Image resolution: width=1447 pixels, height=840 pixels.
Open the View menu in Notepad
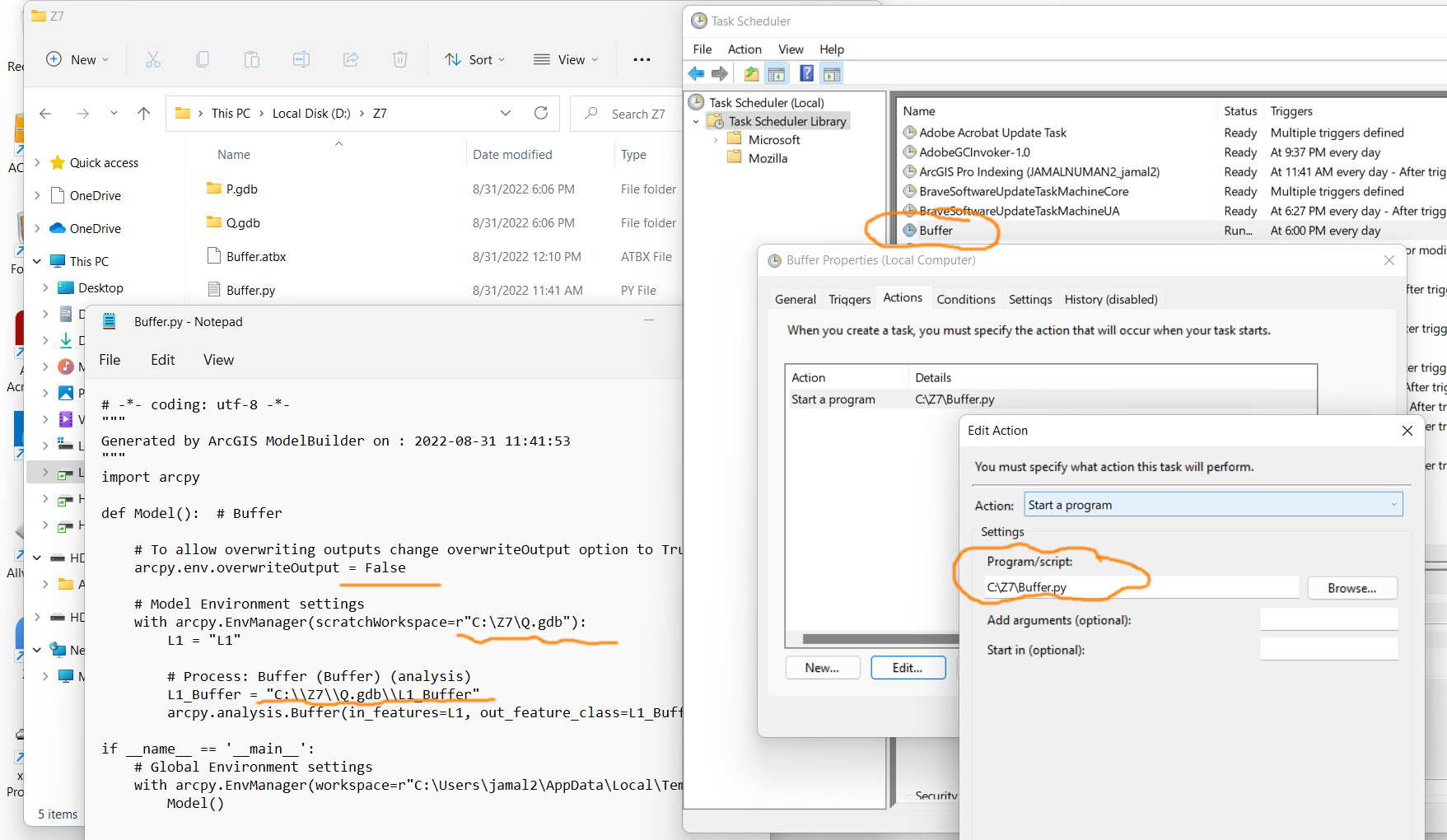[219, 360]
